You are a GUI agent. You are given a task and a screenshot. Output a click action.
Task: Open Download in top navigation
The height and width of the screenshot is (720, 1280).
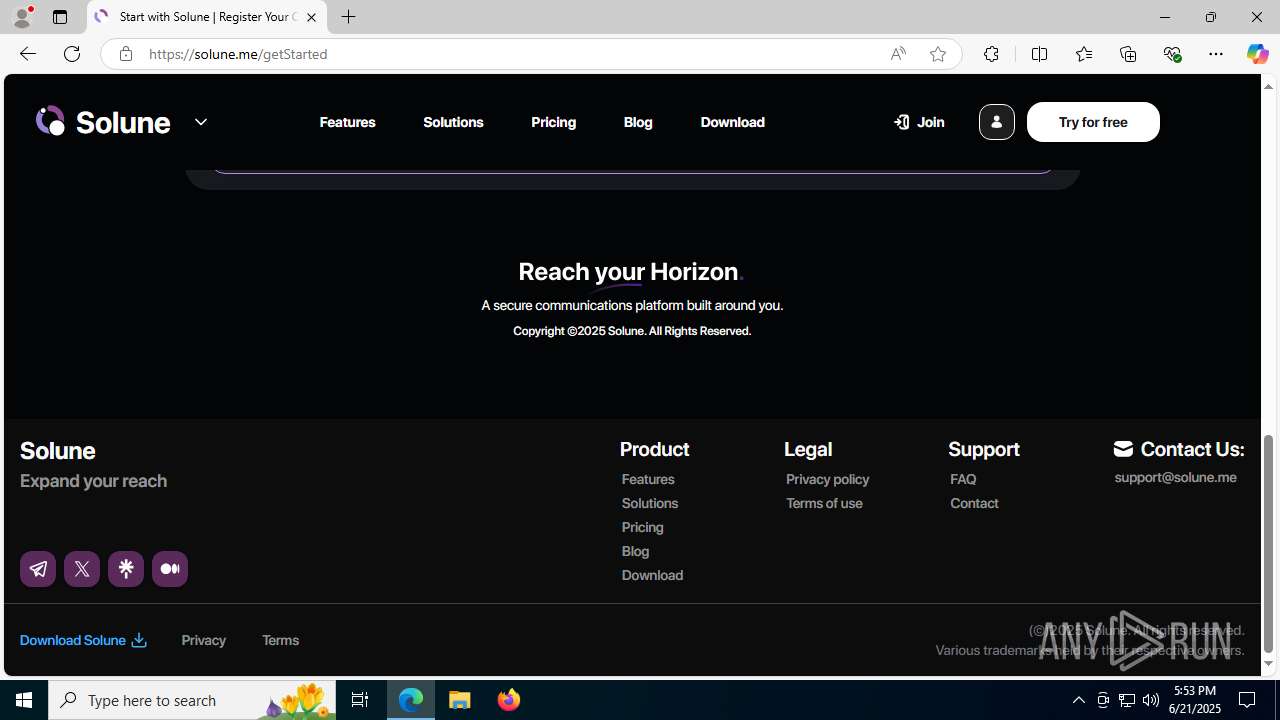[x=733, y=122]
